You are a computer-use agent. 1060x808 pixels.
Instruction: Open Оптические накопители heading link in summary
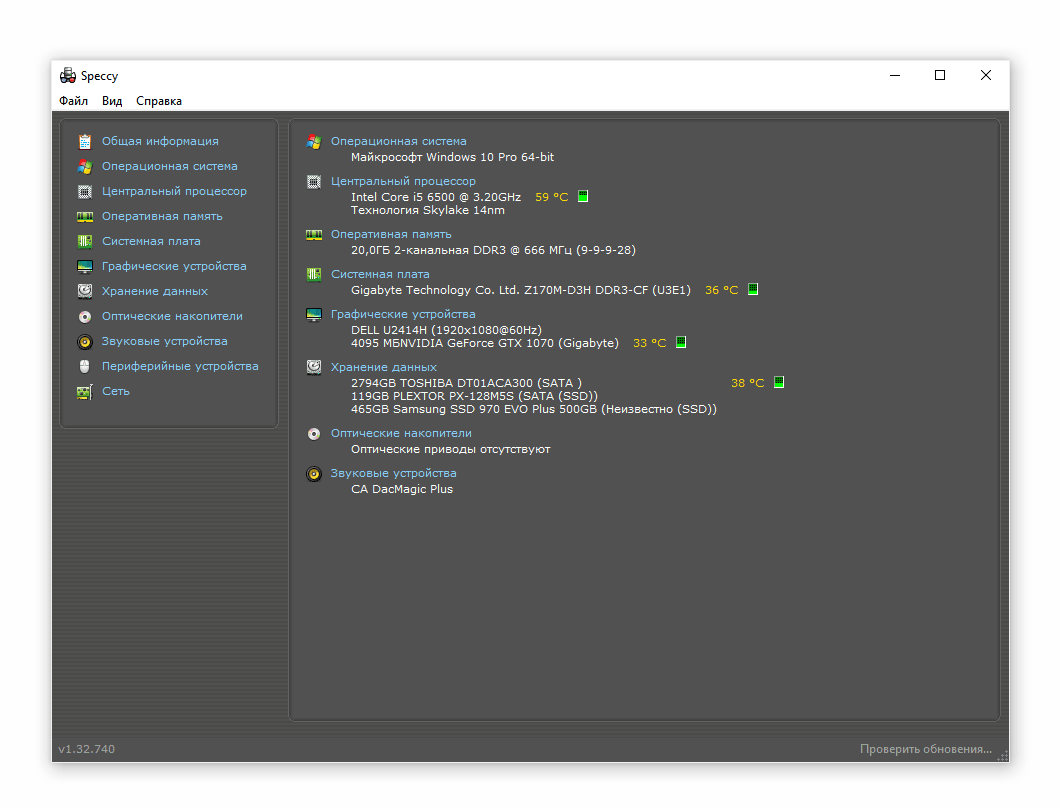coord(402,433)
